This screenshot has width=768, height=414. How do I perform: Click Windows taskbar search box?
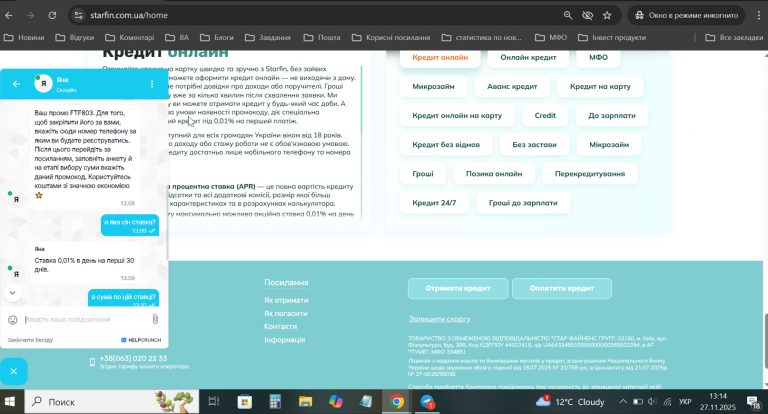tap(112, 402)
